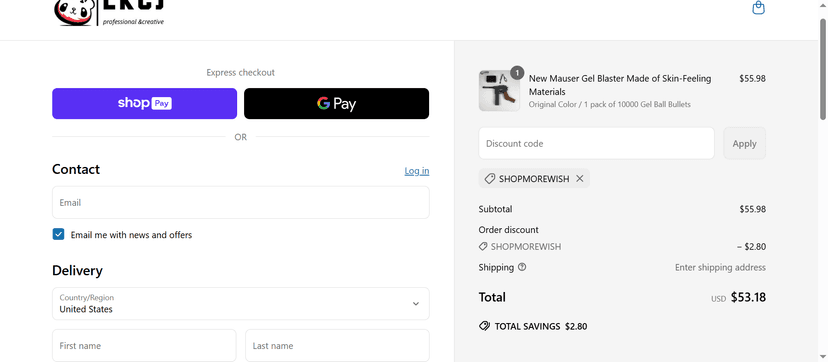
Task: Pay with Shop Pay express checkout
Action: pyautogui.click(x=144, y=103)
